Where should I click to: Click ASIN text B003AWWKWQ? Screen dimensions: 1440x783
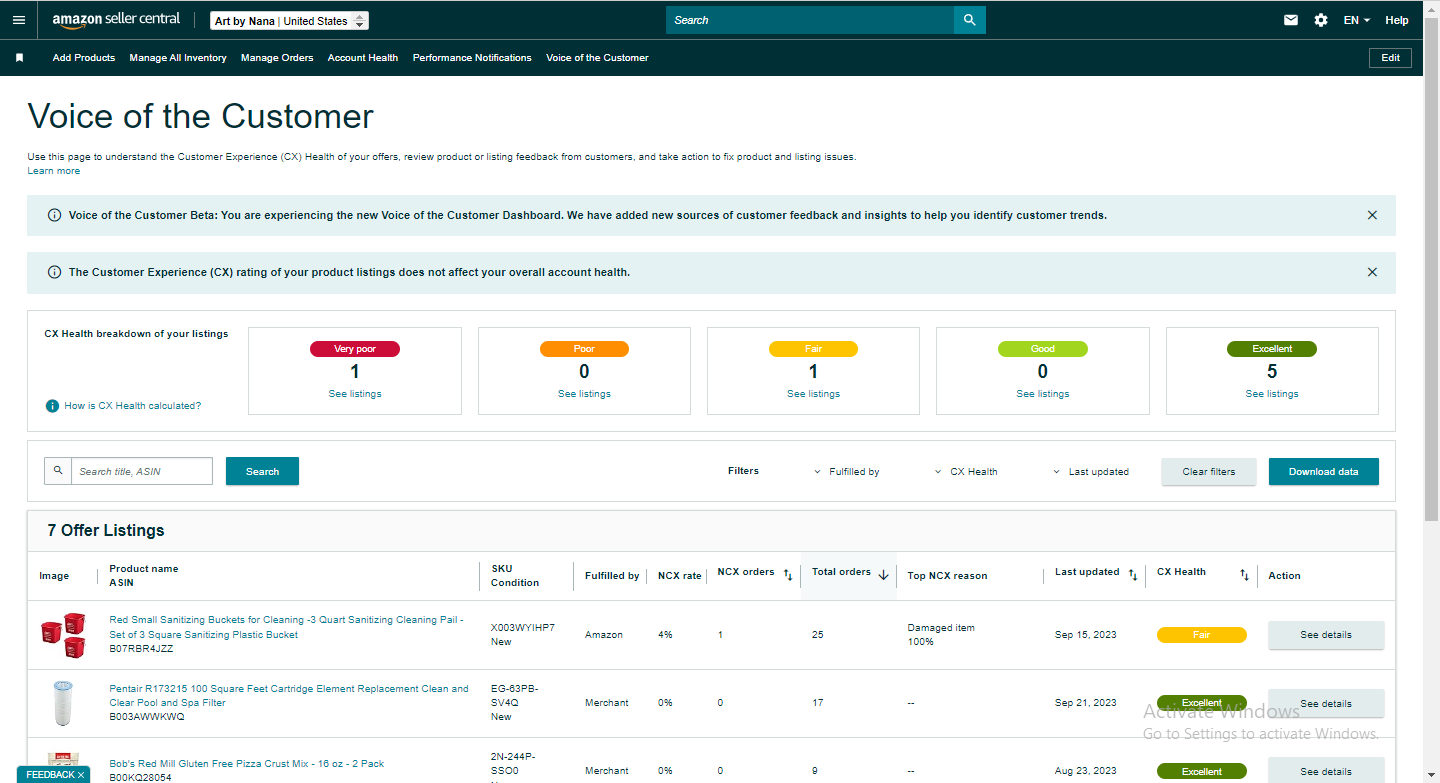tap(147, 717)
